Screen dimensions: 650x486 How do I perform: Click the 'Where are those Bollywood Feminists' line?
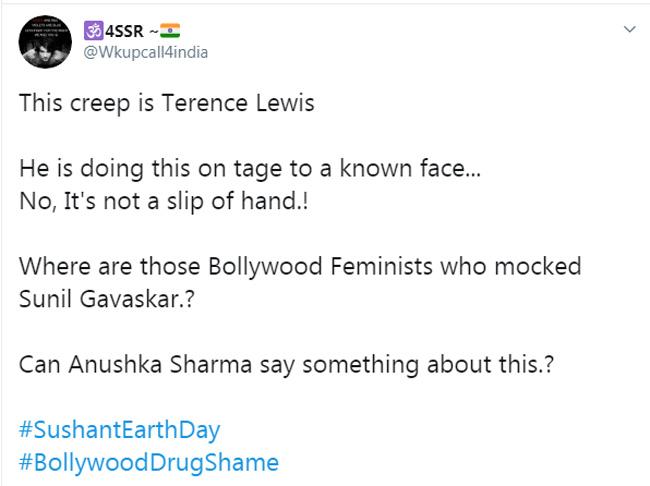[300, 269]
